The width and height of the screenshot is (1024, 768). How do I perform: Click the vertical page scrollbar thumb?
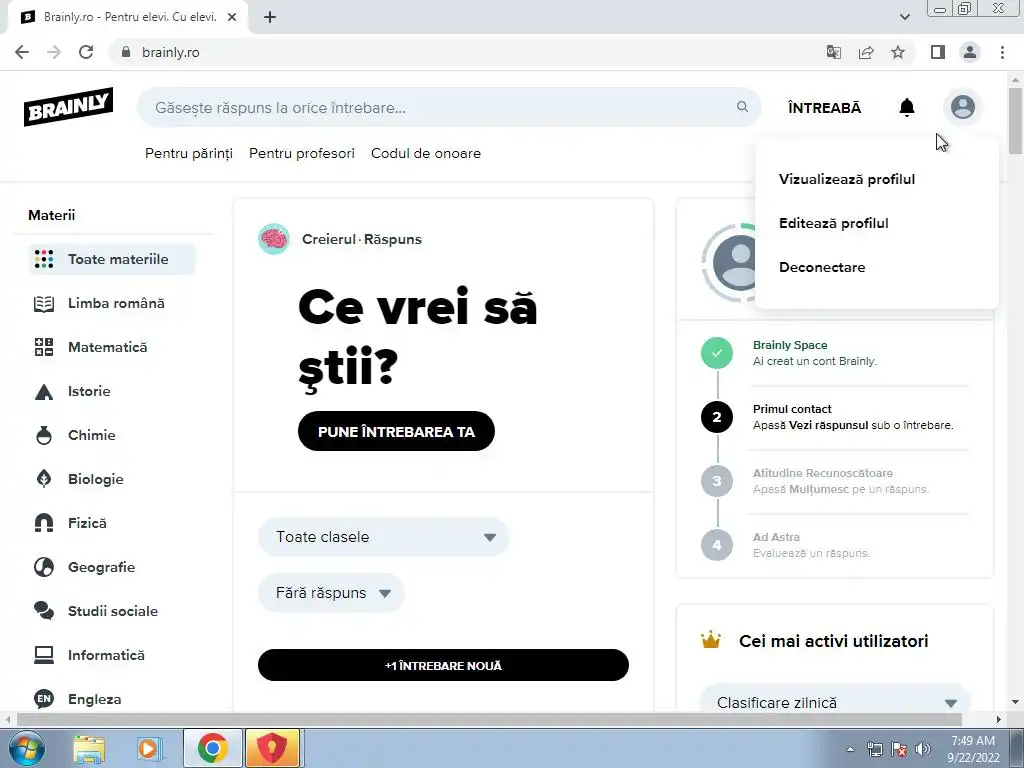(x=1016, y=121)
